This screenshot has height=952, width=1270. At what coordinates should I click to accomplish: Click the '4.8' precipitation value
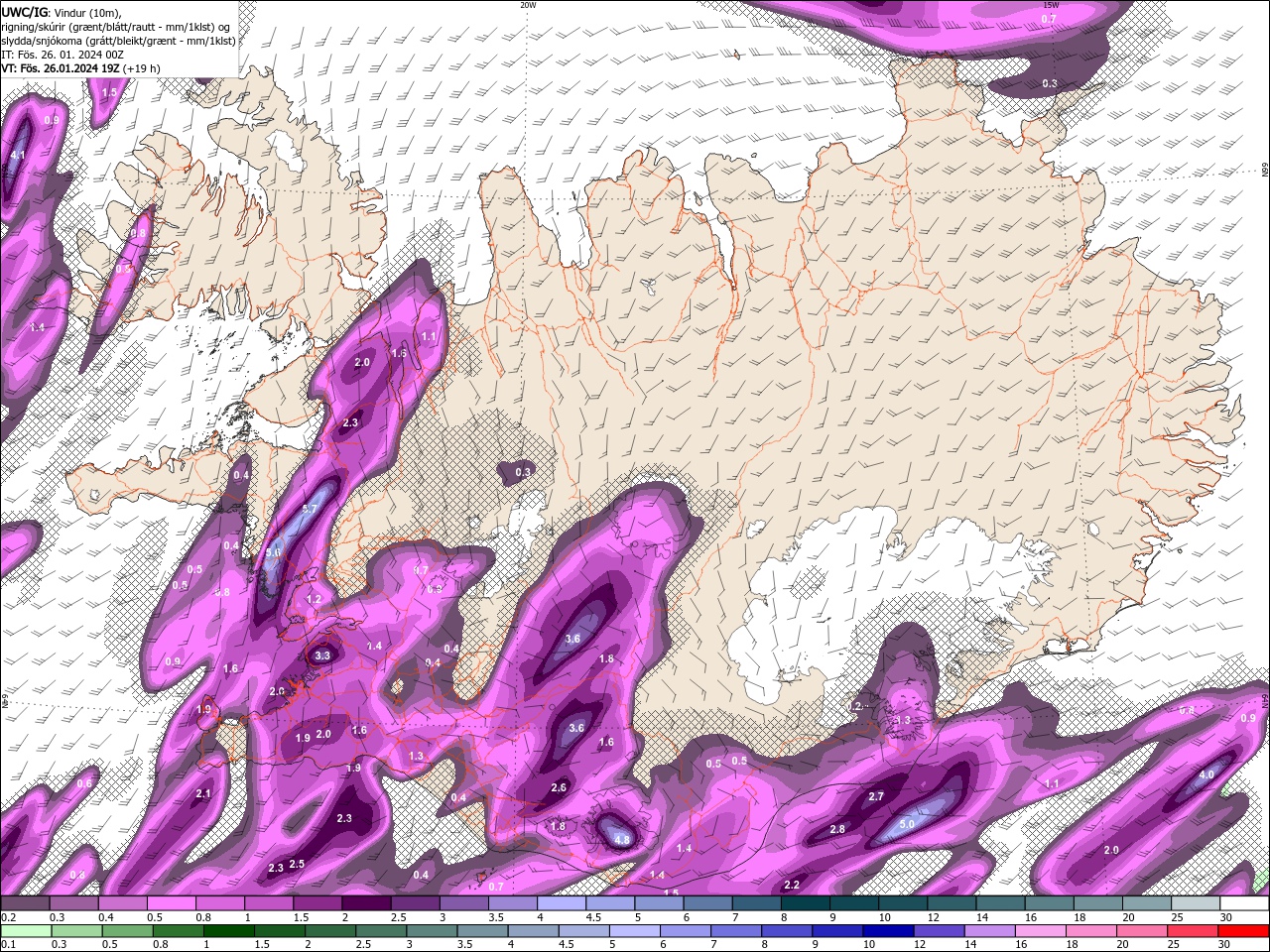(622, 840)
